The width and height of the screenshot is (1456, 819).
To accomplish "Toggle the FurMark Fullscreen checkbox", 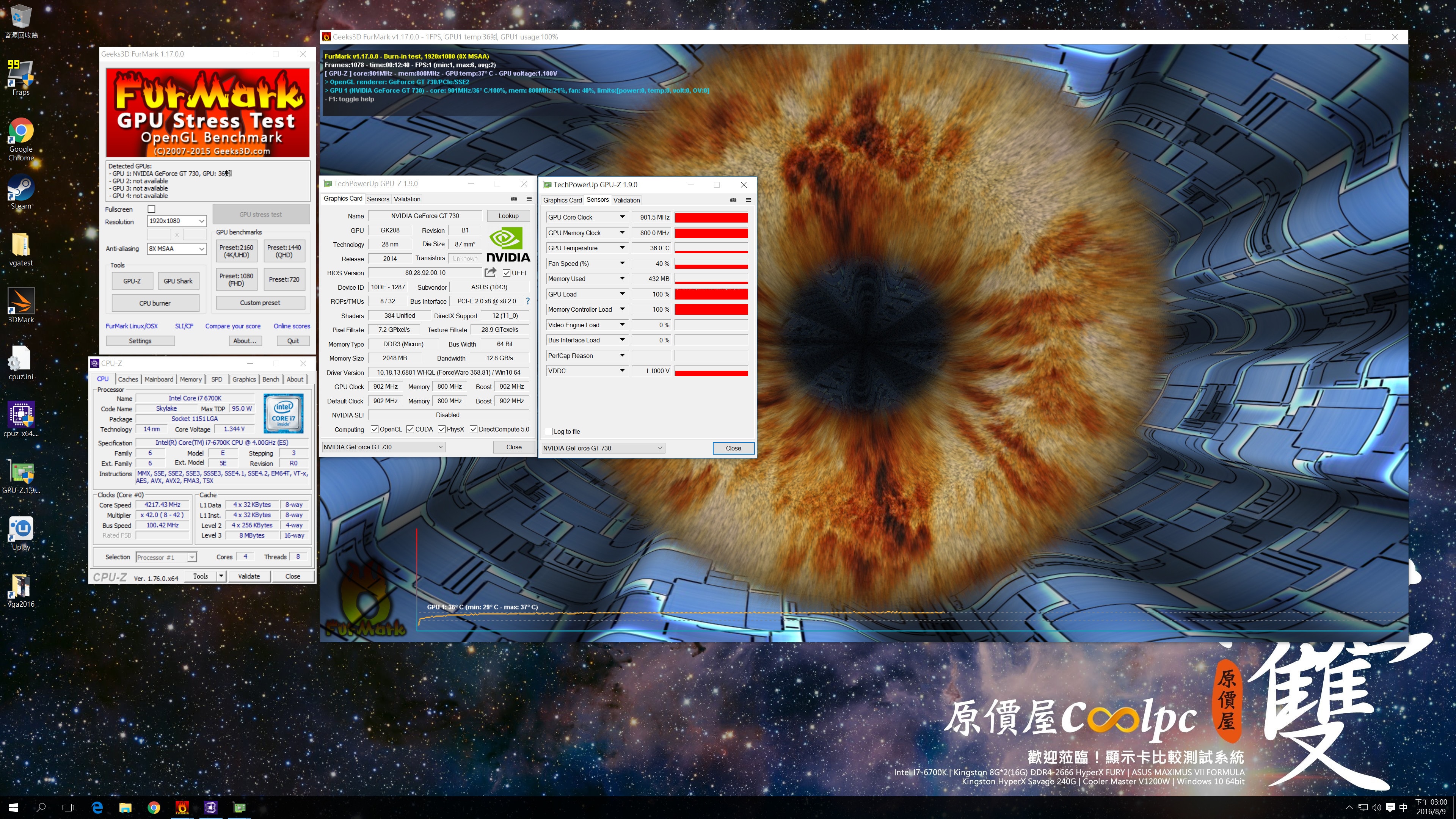I will (x=152, y=209).
